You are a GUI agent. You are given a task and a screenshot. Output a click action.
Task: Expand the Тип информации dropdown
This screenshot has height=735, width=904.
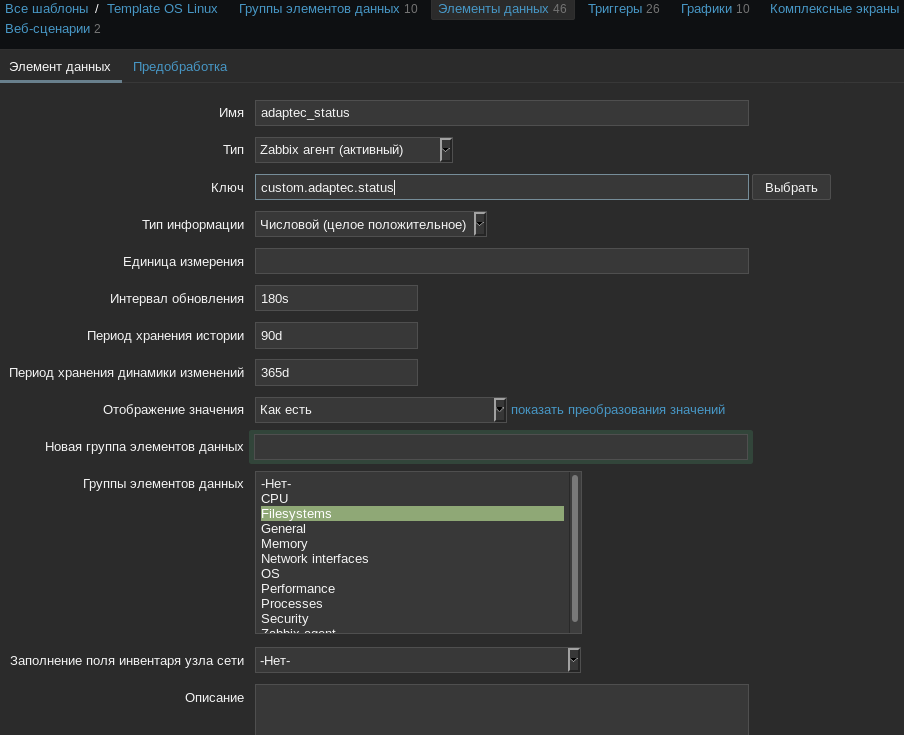pyautogui.click(x=370, y=224)
